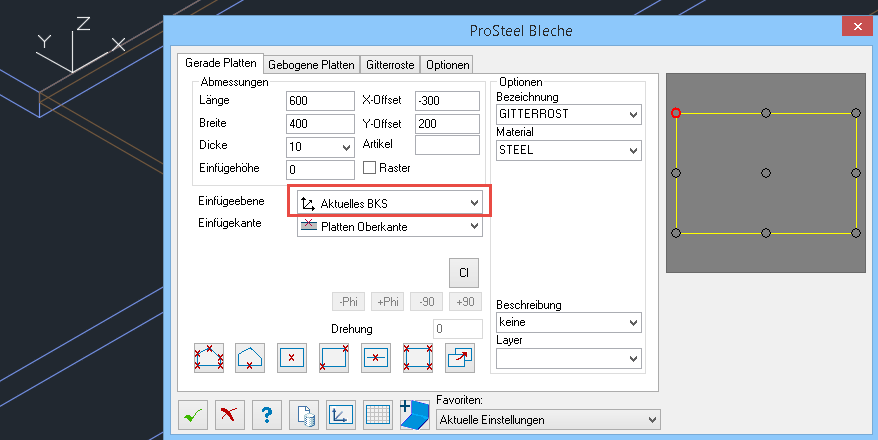Screen dimensions: 878x440
Task: Select the middle-left insertion point in preview
Action: (x=676, y=173)
